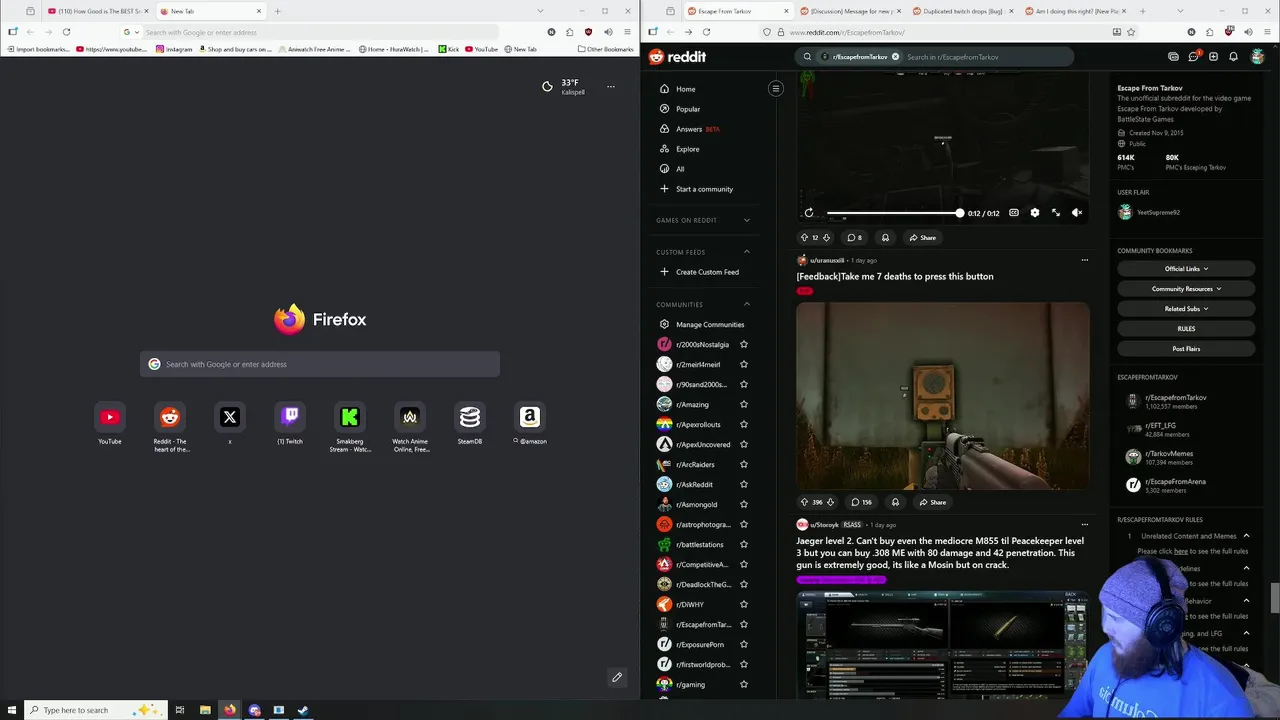Give an award to the video post
The image size is (1280, 720).
point(885,238)
